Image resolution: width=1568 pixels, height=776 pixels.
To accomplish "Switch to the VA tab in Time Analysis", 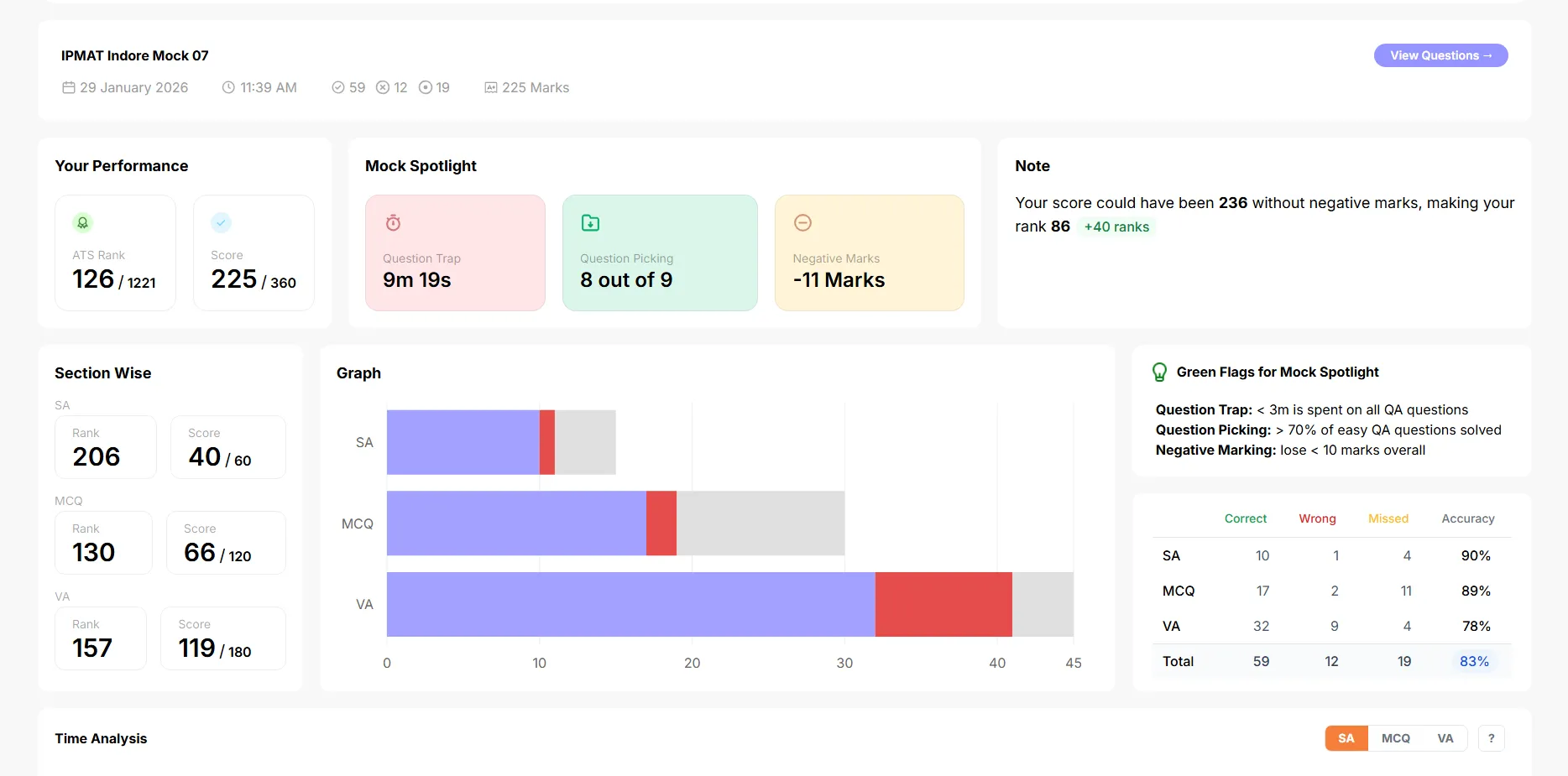I will point(1445,738).
